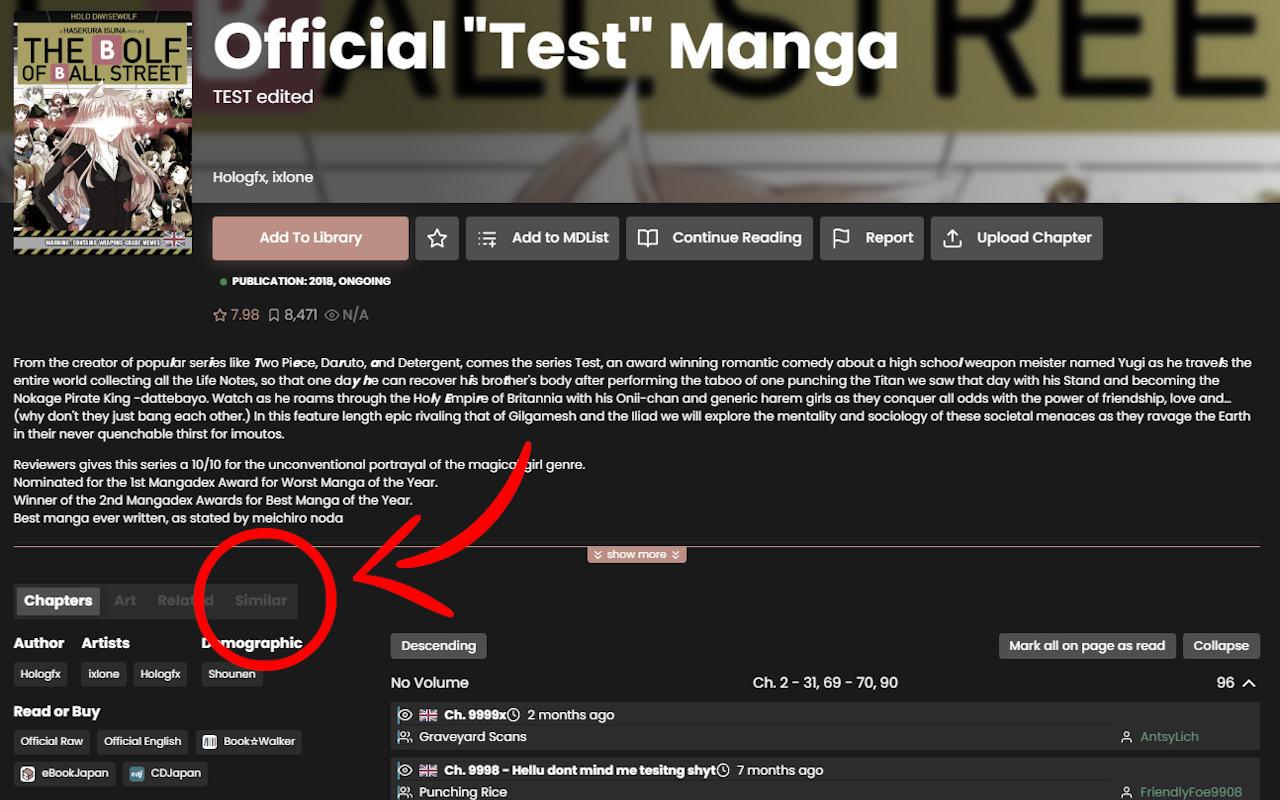Open Continue Reading with the book icon

click(x=720, y=238)
